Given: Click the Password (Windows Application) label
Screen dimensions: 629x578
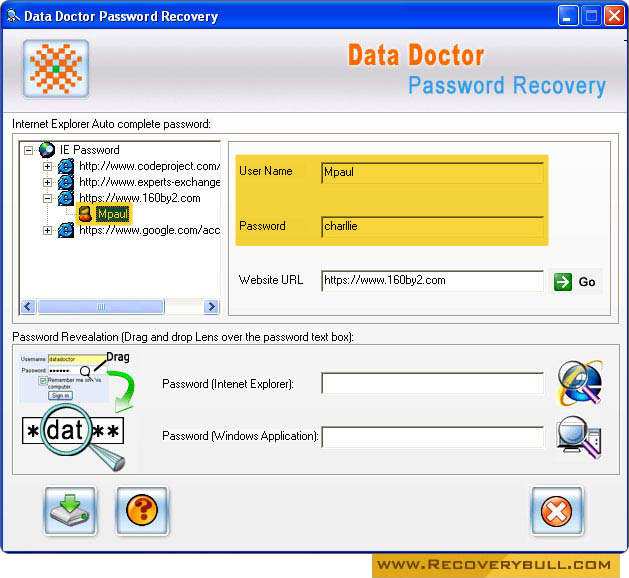Looking at the screenshot, I should click(x=240, y=436).
